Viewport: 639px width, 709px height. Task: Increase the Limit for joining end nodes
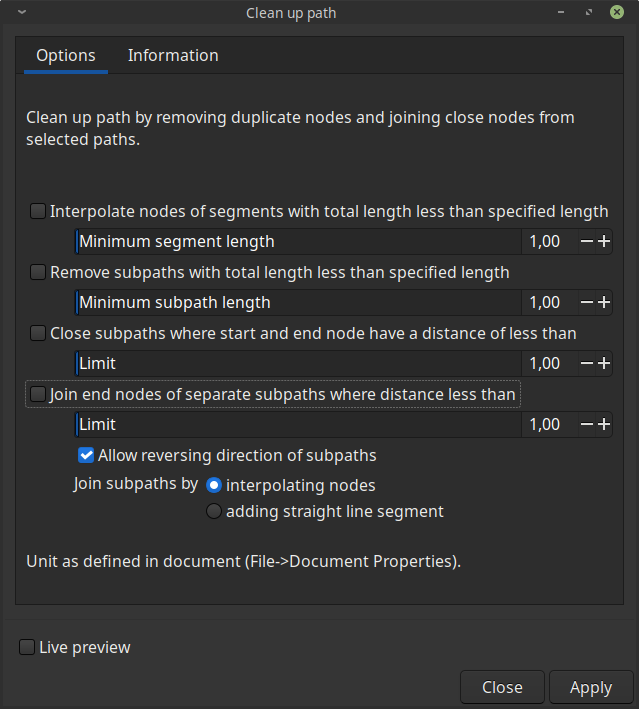604,425
